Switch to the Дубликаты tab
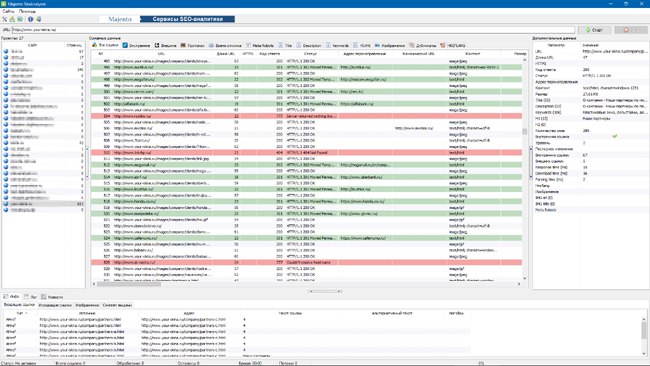650x366 pixels. 422,45
